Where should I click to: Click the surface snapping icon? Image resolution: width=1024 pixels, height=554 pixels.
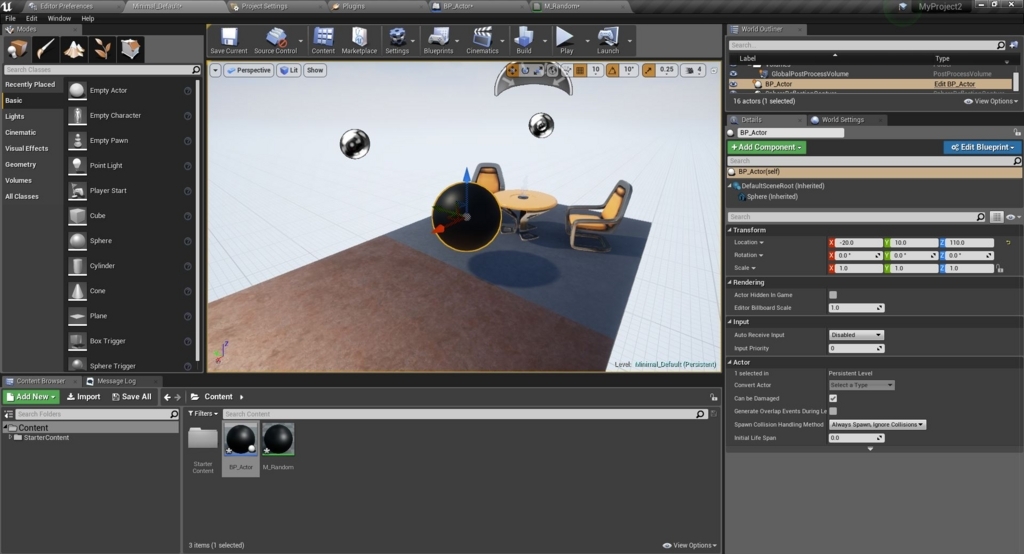566,70
